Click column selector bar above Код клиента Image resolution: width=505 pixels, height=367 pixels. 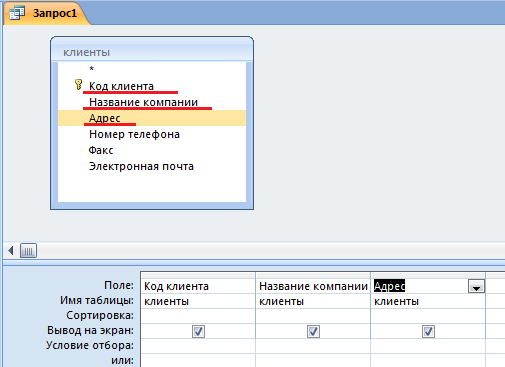tap(198, 275)
